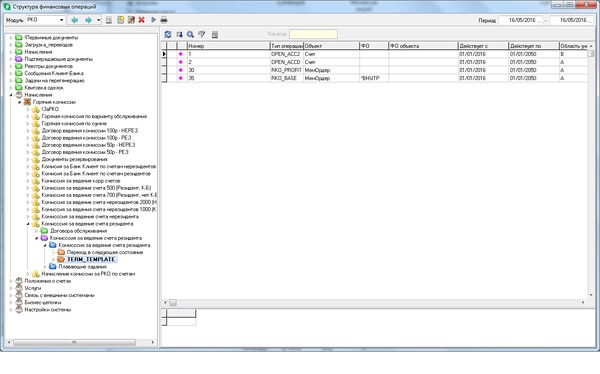
Task: Click the sort icon above the grid
Action: 179,34
